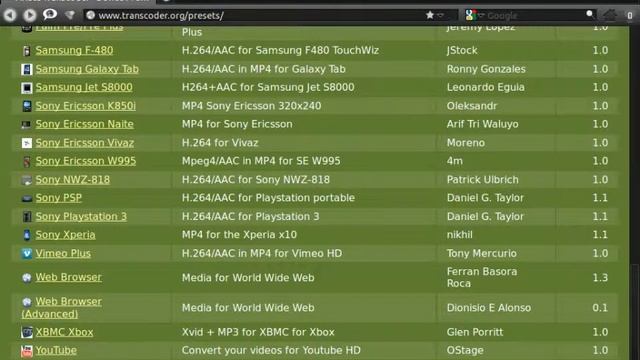The image size is (640, 360).
Task: Open the Sony Ericsson Vivaz preset link
Action: (x=84, y=143)
